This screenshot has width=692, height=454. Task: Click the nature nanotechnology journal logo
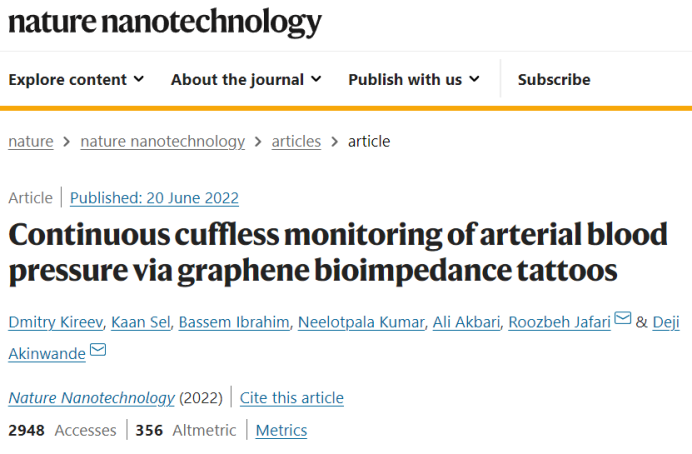165,21
